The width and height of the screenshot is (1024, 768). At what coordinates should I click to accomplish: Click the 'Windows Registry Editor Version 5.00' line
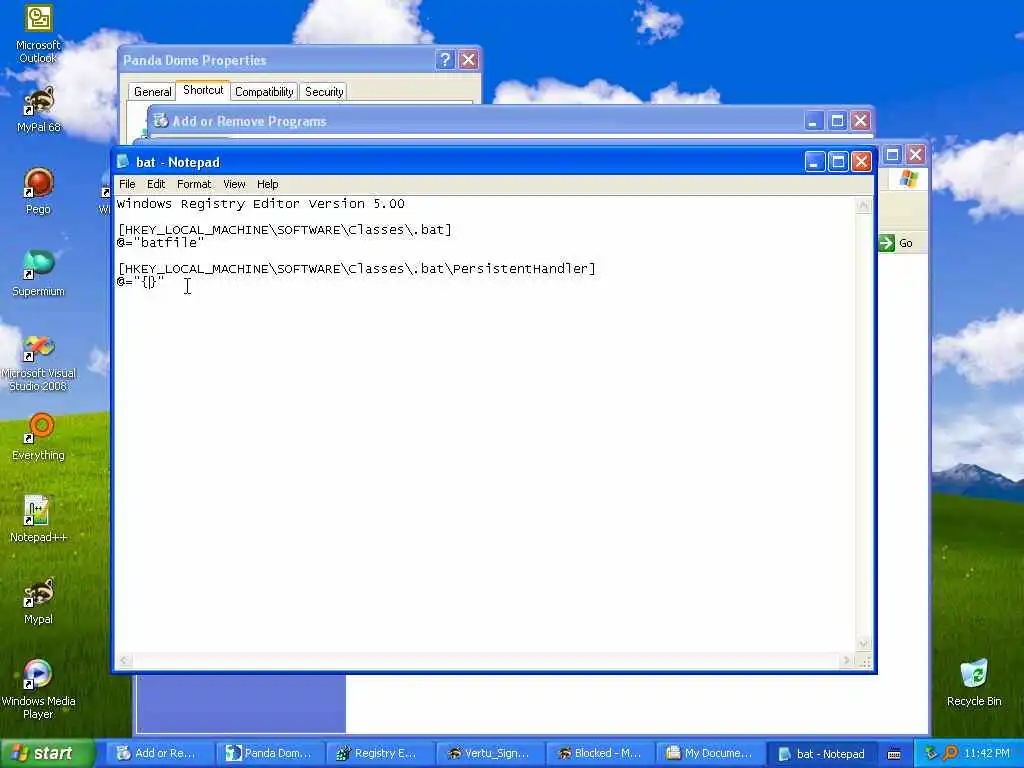(261, 204)
